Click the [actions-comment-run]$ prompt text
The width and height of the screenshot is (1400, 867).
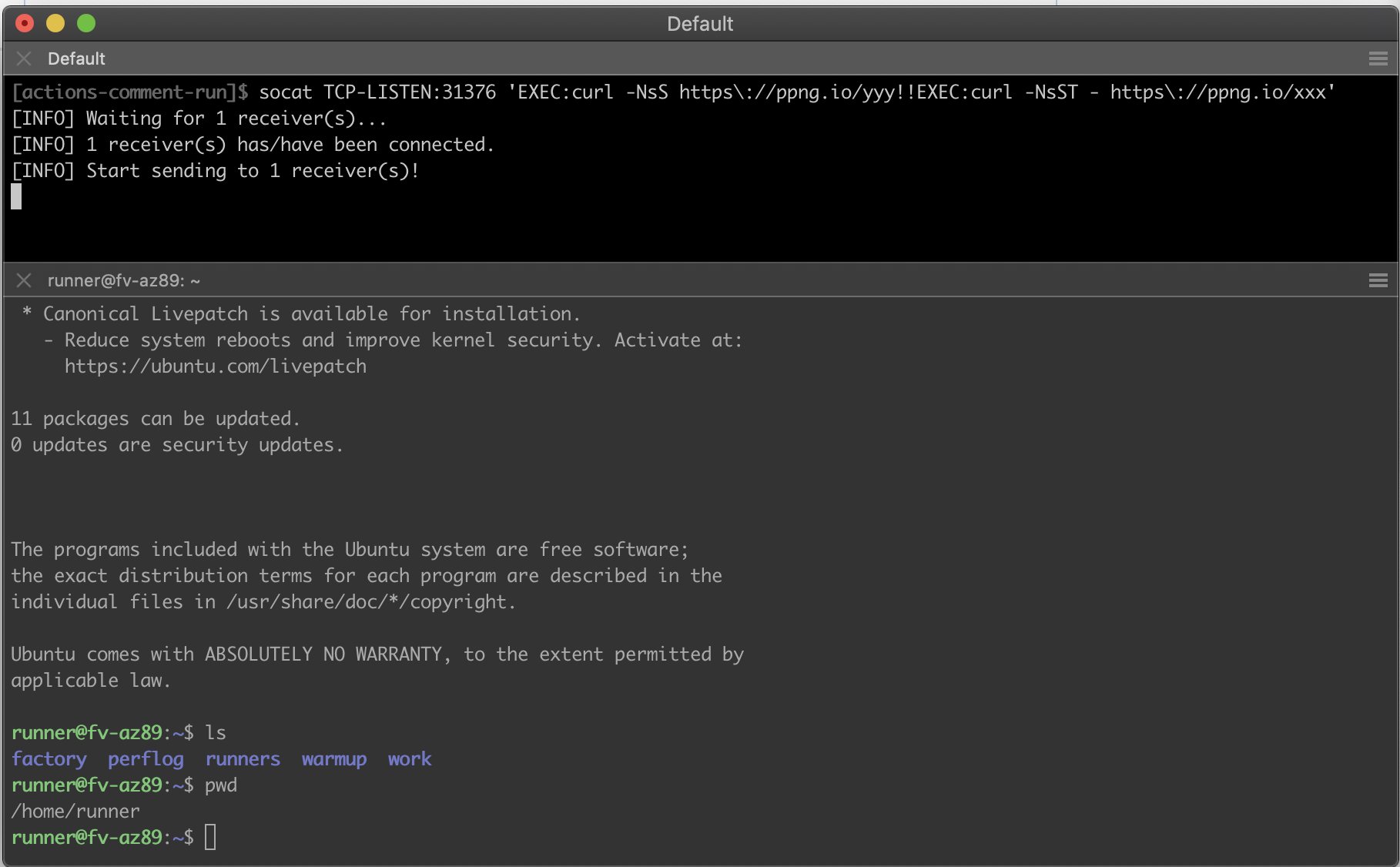click(130, 92)
